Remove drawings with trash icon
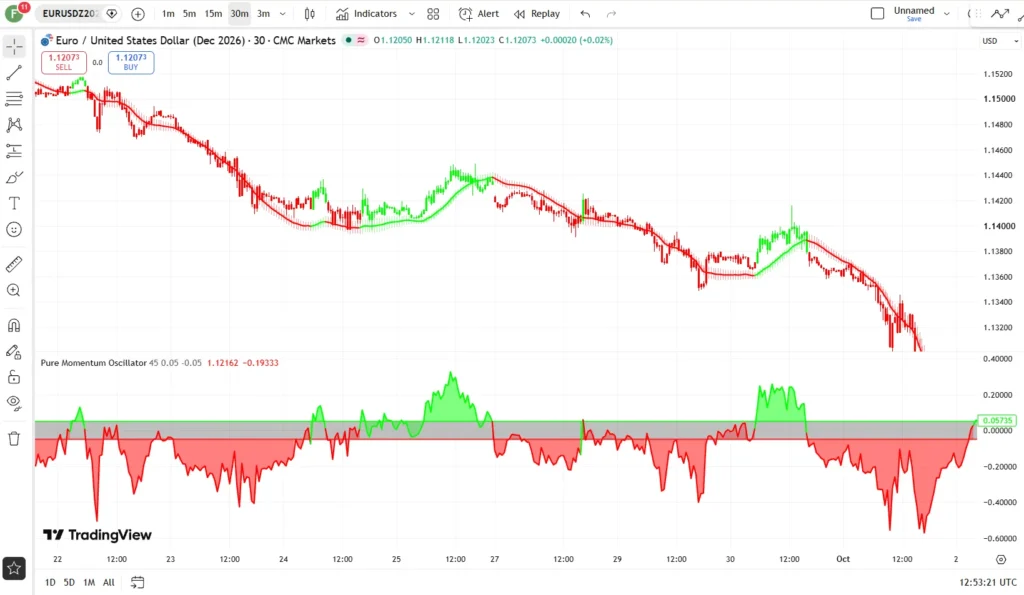The image size is (1024, 595). (14, 438)
